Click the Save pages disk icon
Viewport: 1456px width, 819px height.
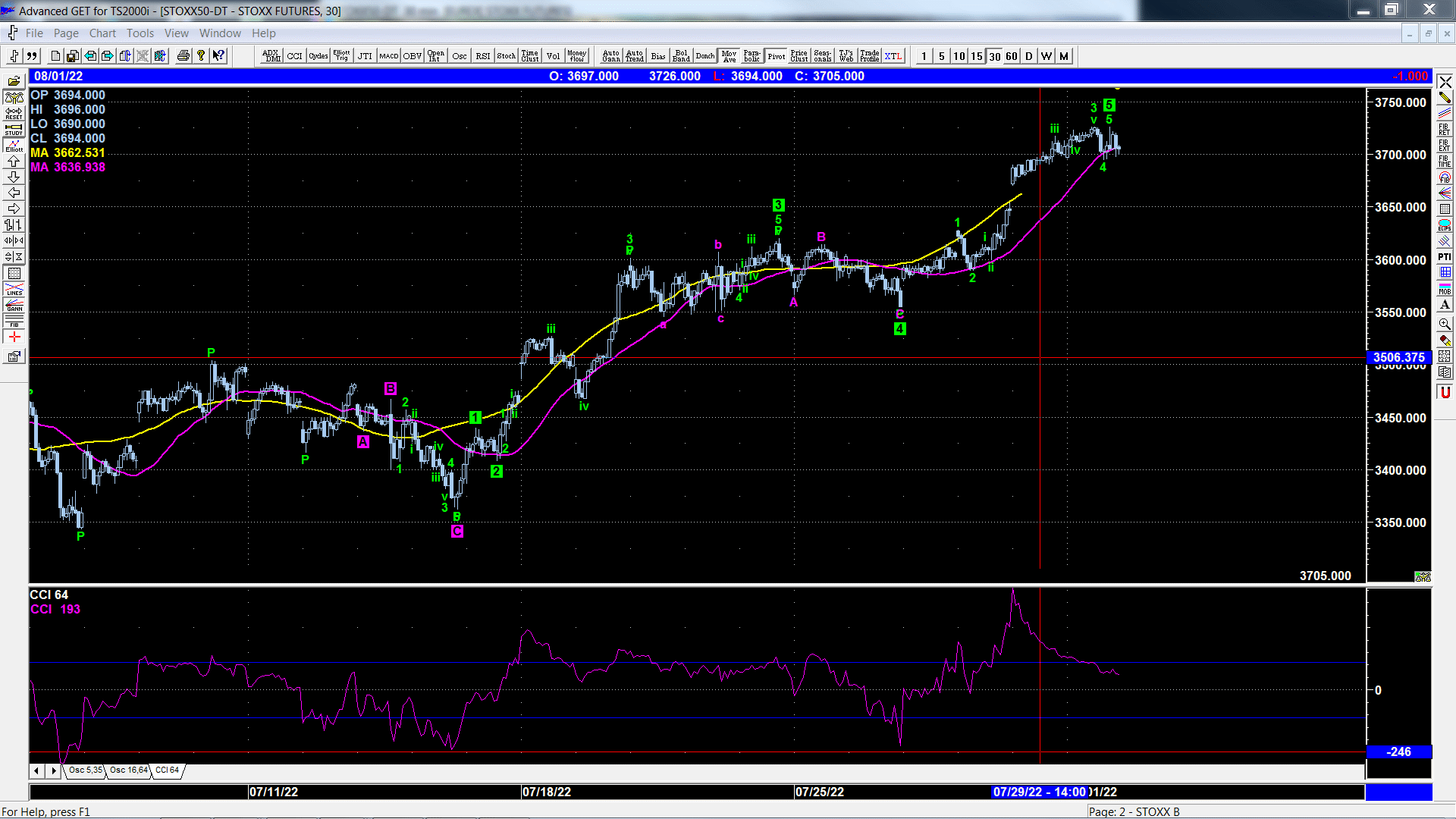pyautogui.click(x=73, y=56)
